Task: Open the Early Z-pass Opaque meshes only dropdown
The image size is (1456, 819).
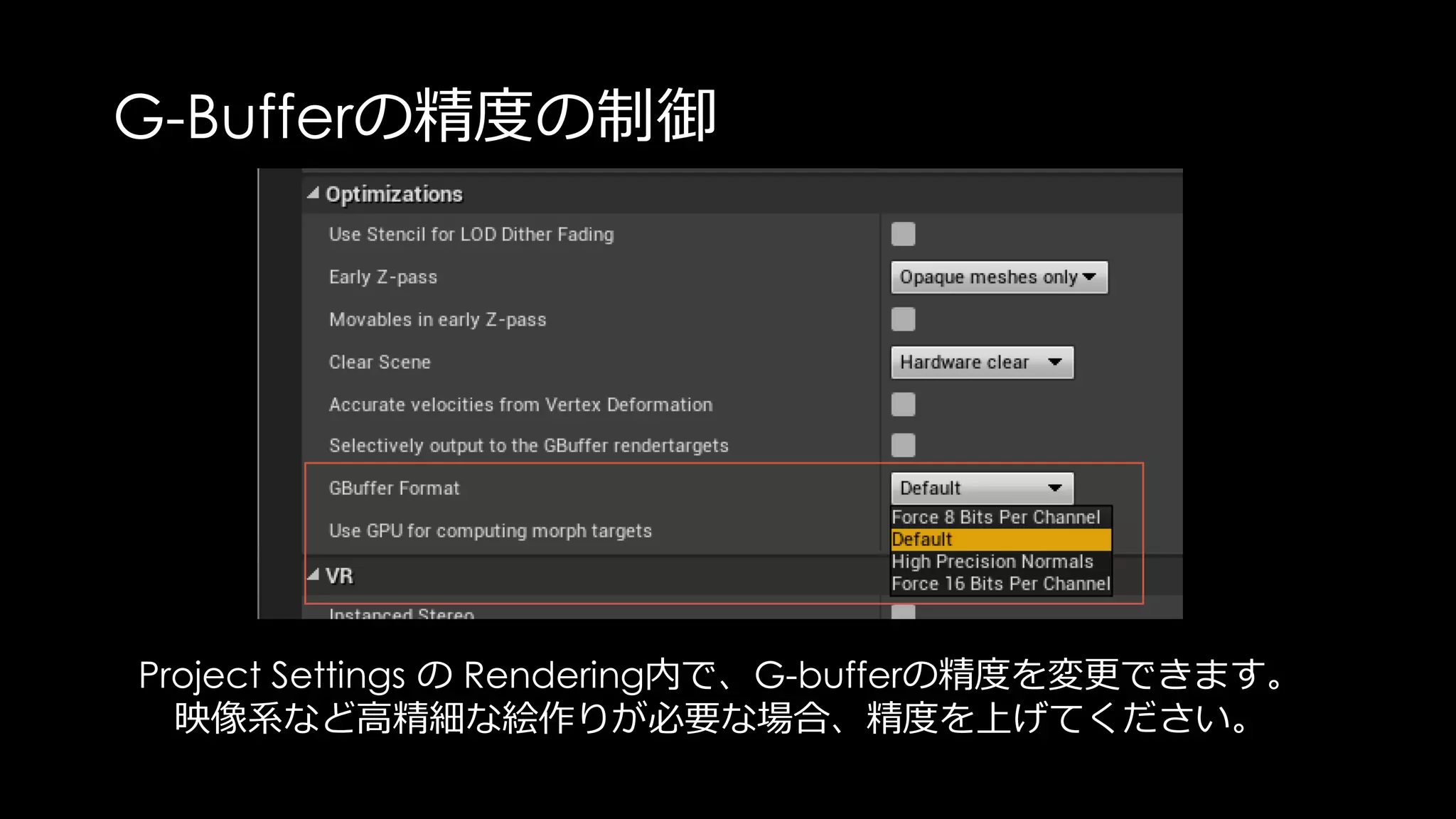Action: click(998, 277)
